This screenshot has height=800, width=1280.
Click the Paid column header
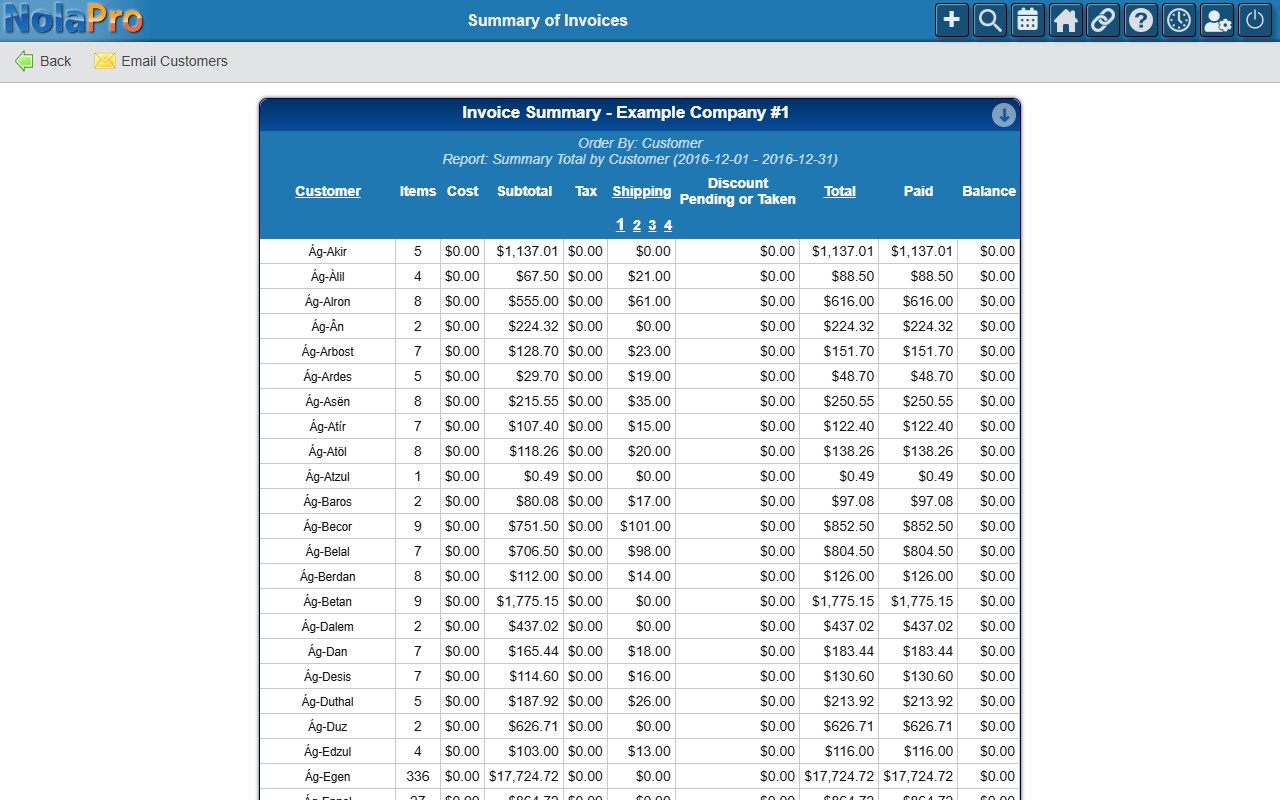(918, 191)
